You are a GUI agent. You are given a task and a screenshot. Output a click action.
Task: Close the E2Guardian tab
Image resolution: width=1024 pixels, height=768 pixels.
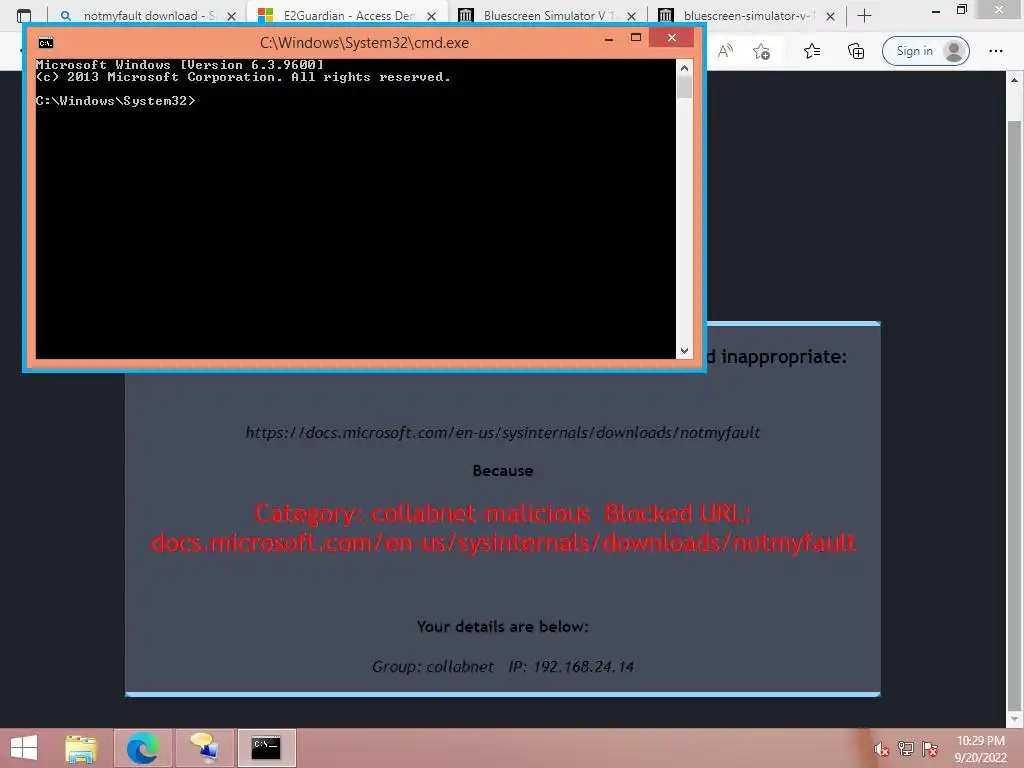pyautogui.click(x=431, y=16)
